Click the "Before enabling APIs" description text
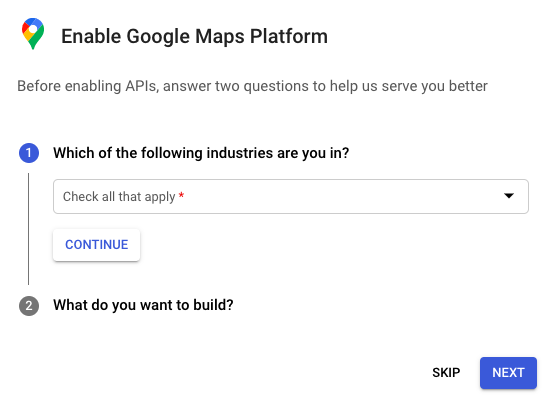The width and height of the screenshot is (548, 403). tap(252, 86)
